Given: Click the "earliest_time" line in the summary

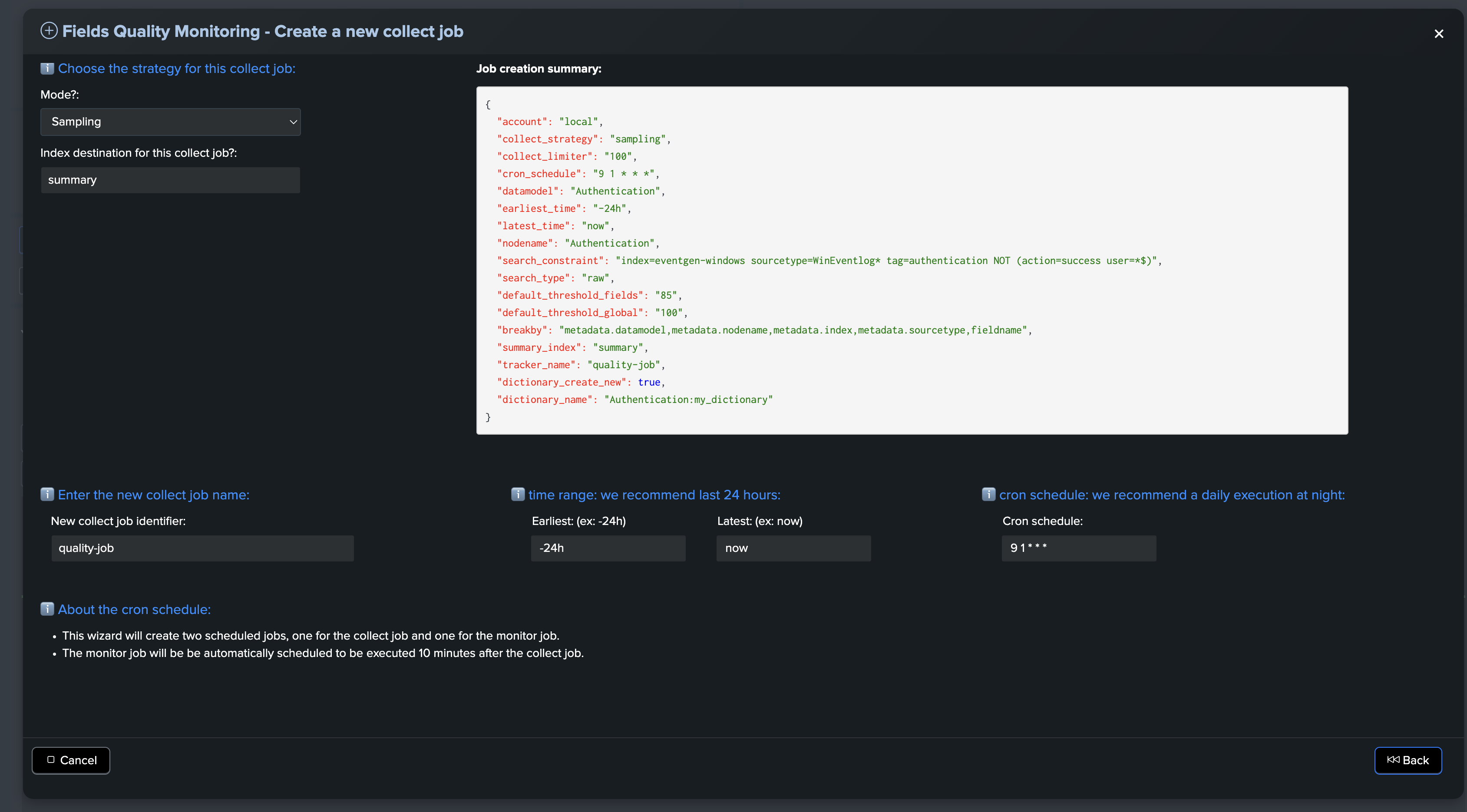Looking at the screenshot, I should [564, 208].
